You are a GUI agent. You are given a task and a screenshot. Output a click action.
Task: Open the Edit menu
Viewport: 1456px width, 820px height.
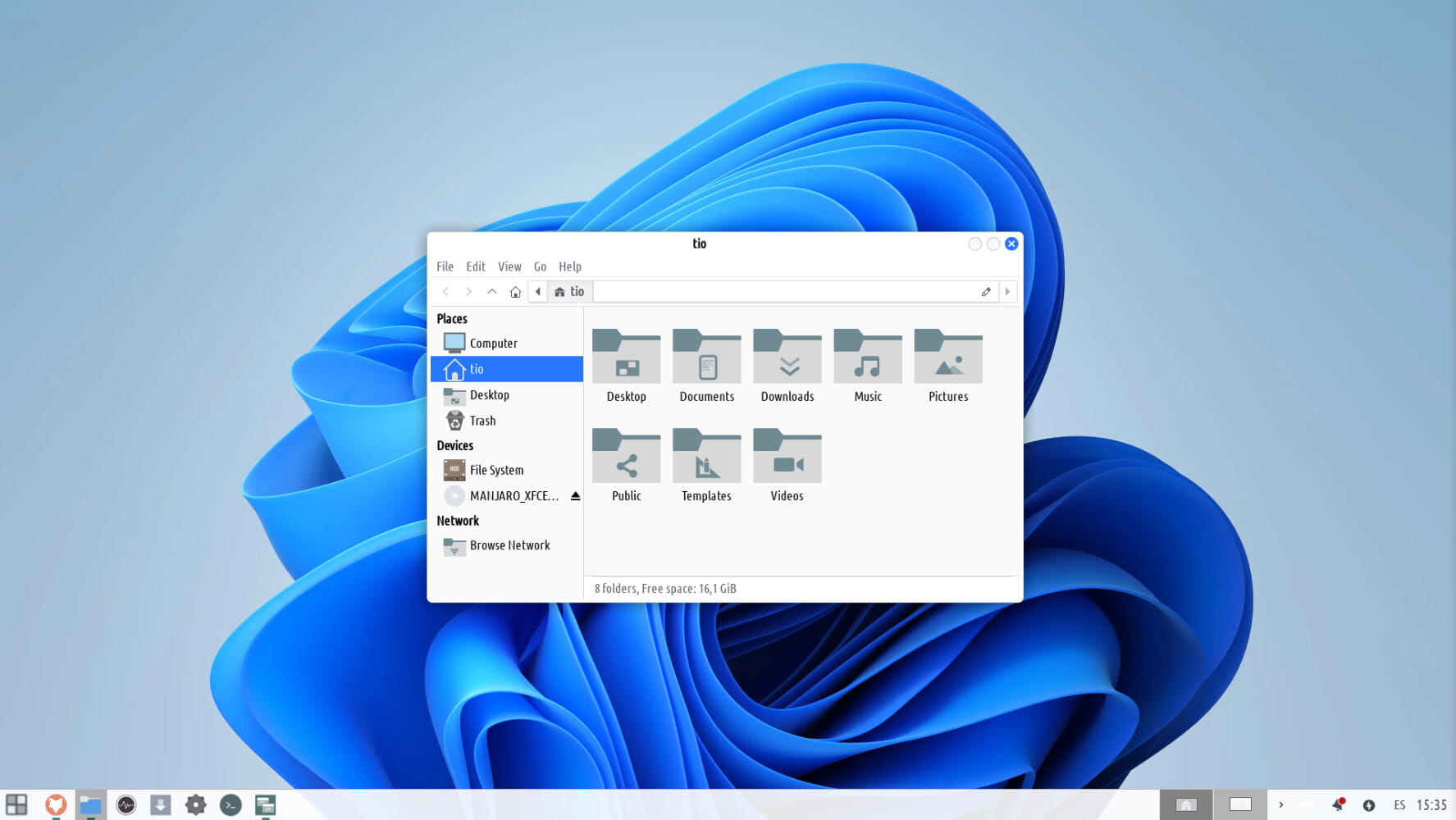click(476, 266)
